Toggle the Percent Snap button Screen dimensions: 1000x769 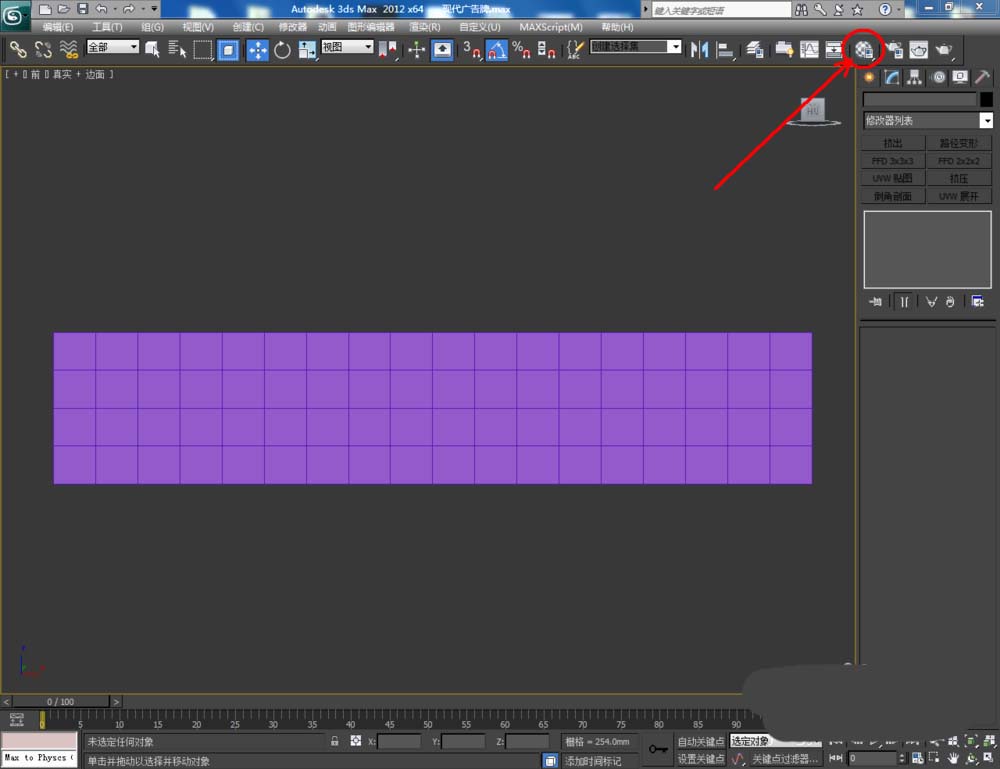(x=521, y=50)
